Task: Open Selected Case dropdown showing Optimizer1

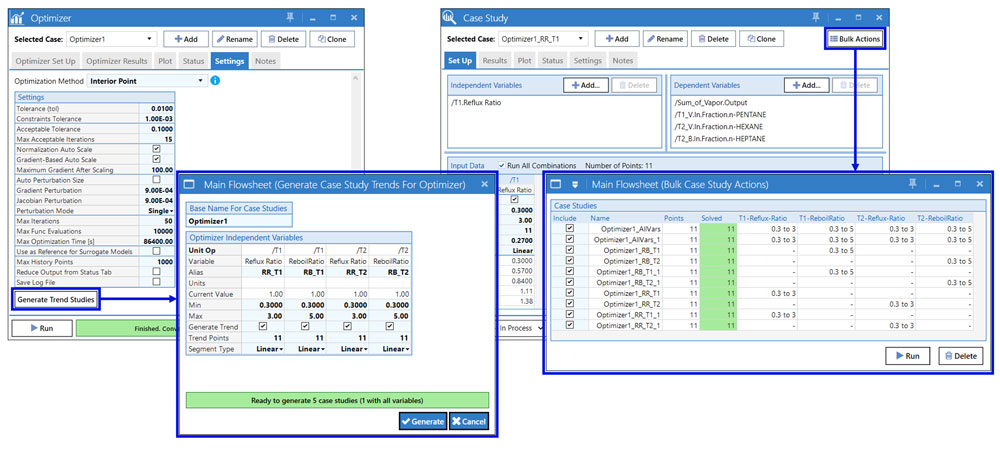Action: click(111, 39)
